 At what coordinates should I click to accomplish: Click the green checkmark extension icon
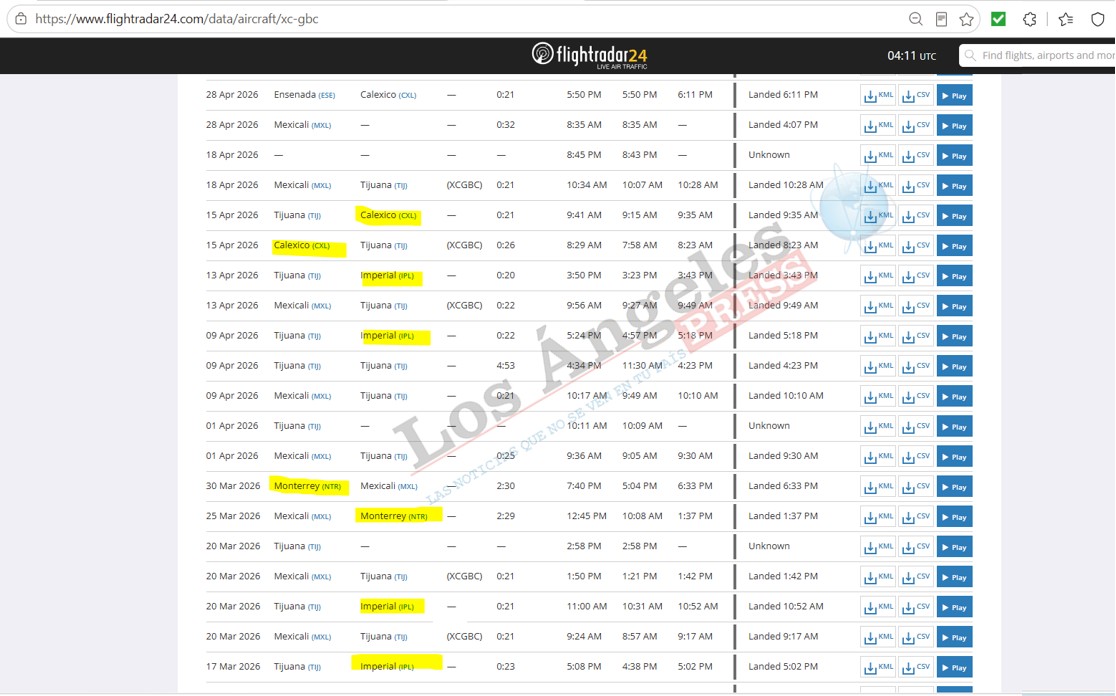tap(999, 19)
